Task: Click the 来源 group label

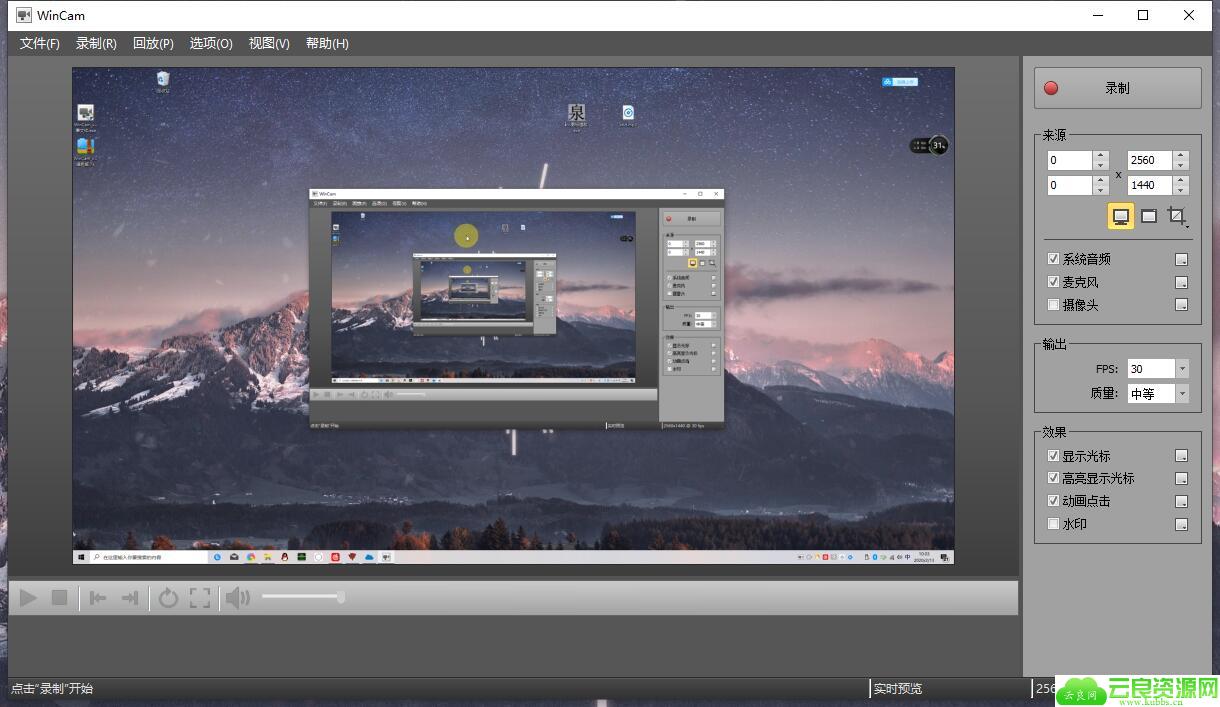Action: [x=1054, y=135]
